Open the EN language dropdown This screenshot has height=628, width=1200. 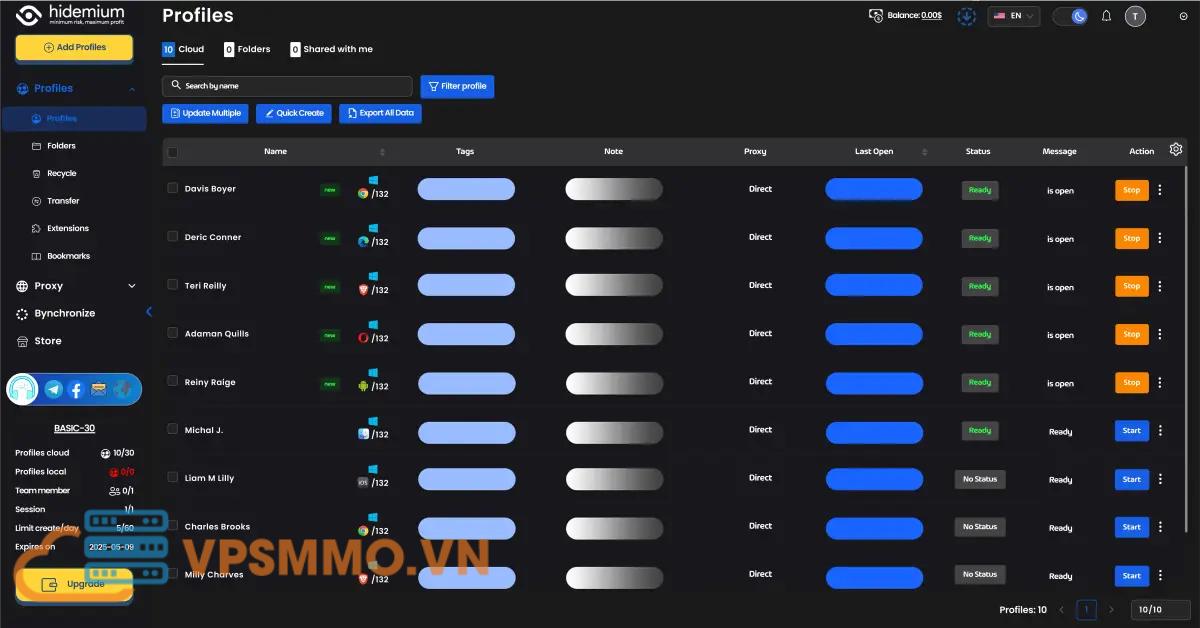[1013, 16]
